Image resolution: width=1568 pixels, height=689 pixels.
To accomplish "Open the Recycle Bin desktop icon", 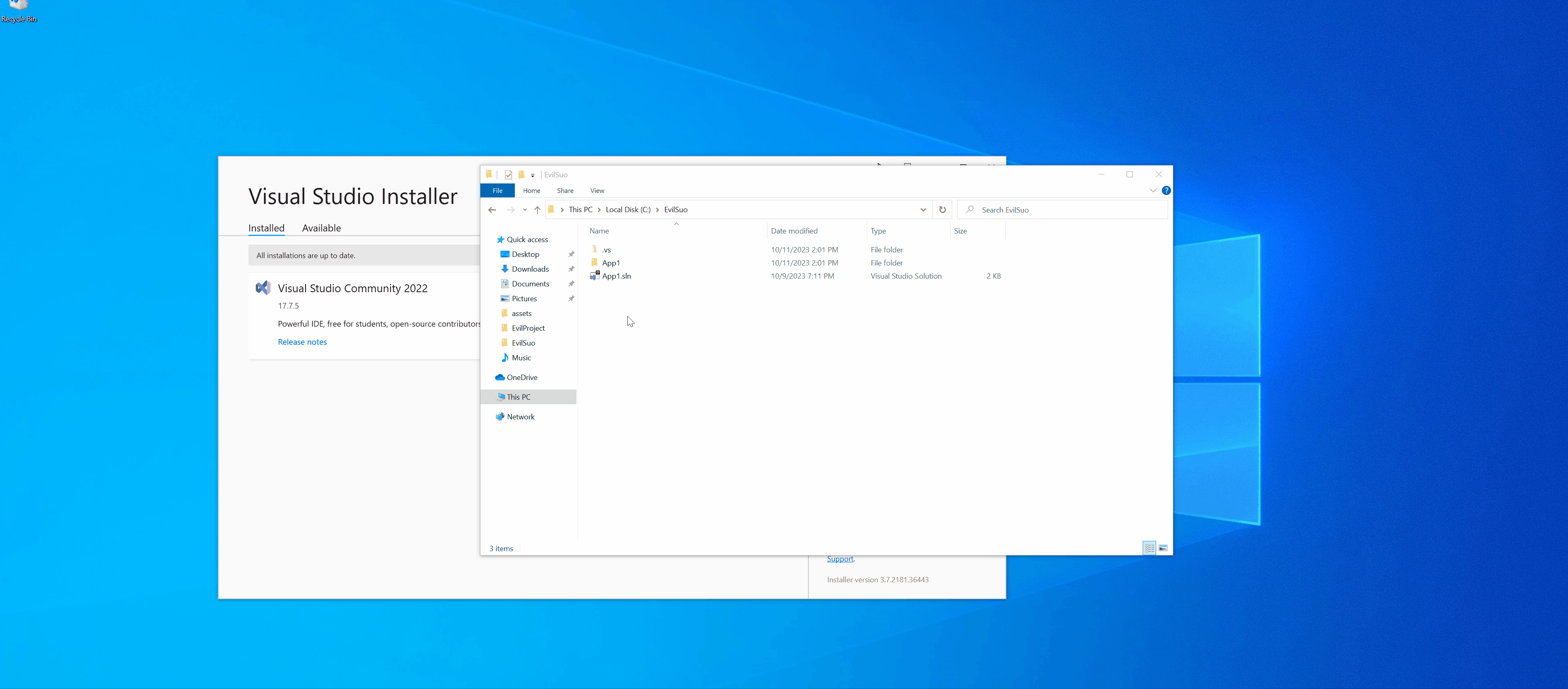I will point(18,11).
